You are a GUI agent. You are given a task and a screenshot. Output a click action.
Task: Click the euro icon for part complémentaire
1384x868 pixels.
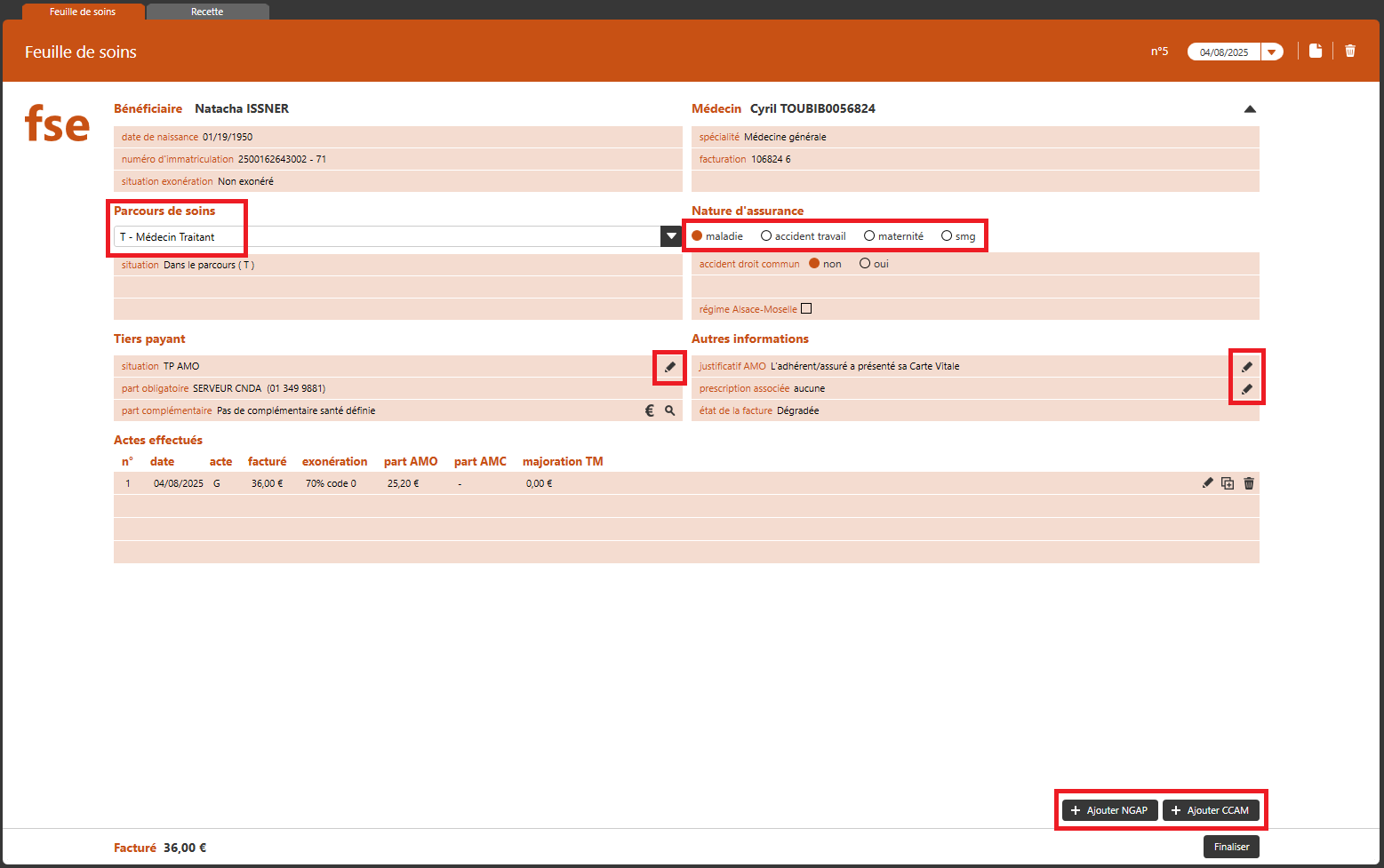click(x=649, y=410)
